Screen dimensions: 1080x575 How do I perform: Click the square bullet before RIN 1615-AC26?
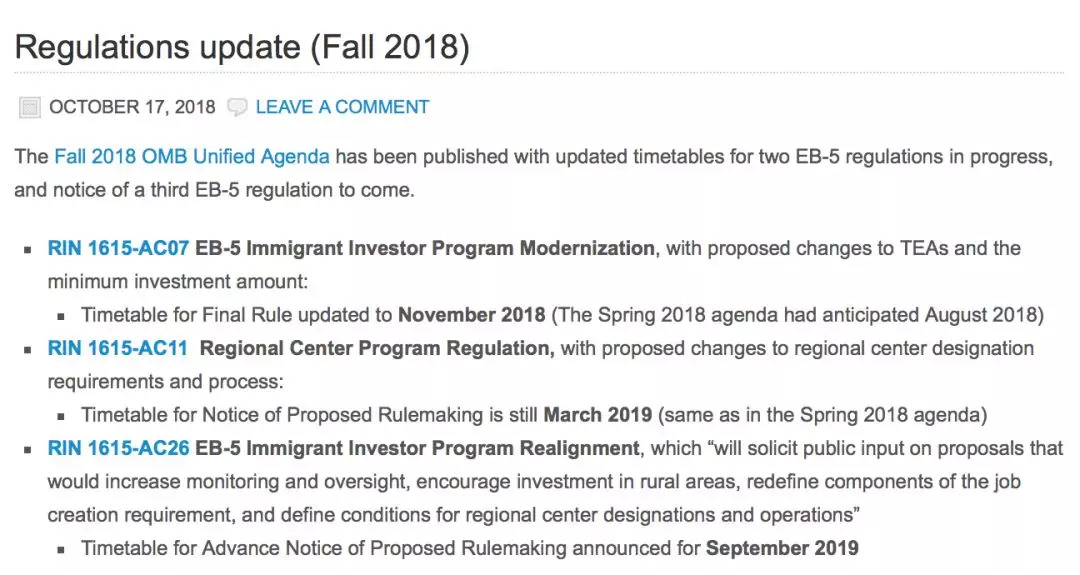(27, 449)
